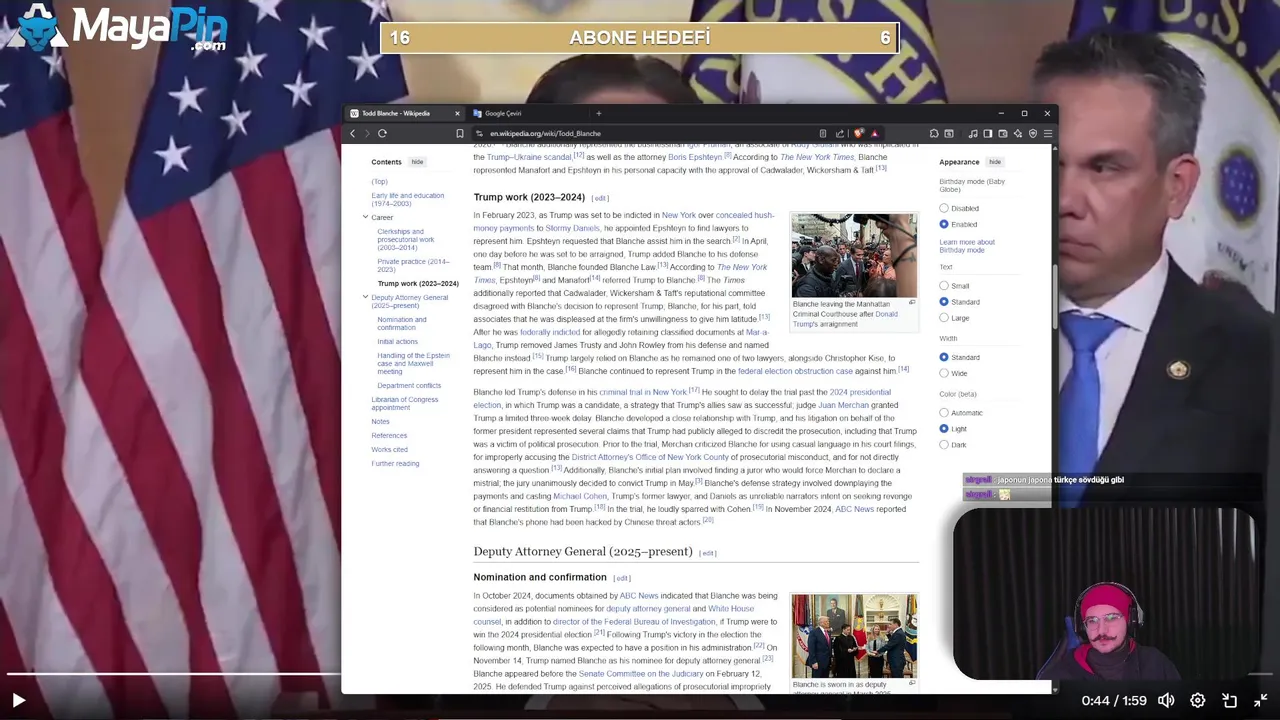This screenshot has height=720, width=1280.
Task: Go to Early life and education section
Action: (x=408, y=199)
